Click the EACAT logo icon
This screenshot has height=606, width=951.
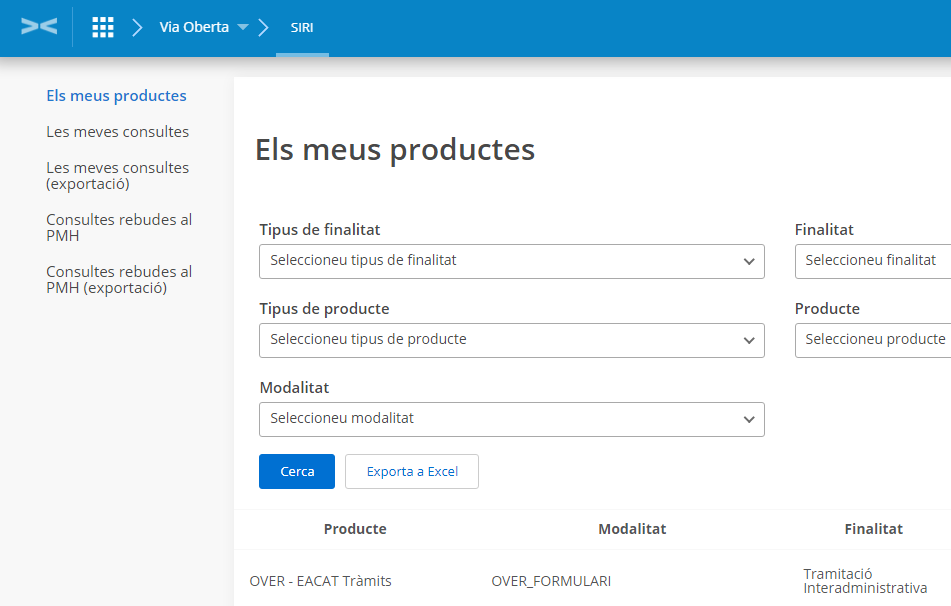click(x=39, y=27)
